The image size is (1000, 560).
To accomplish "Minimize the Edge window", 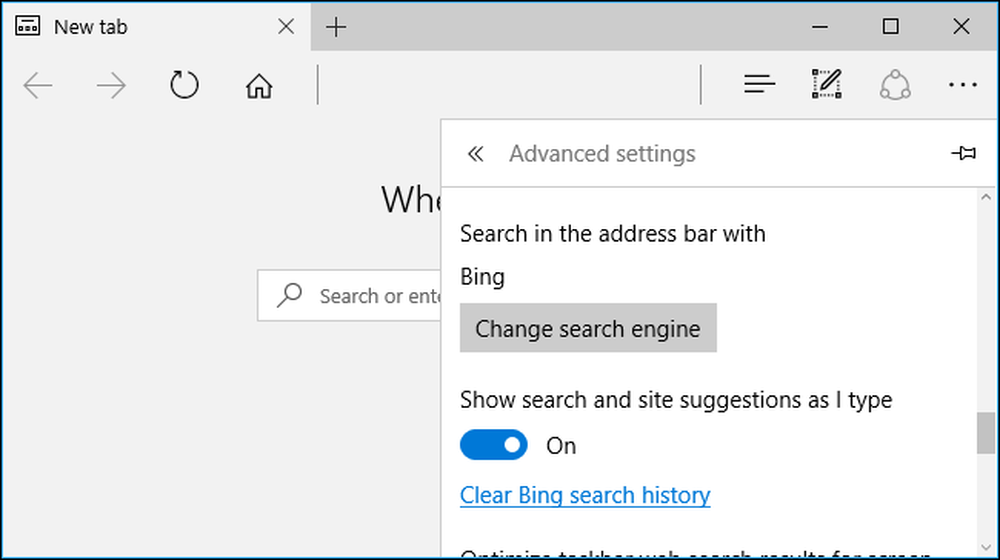I will tap(820, 27).
